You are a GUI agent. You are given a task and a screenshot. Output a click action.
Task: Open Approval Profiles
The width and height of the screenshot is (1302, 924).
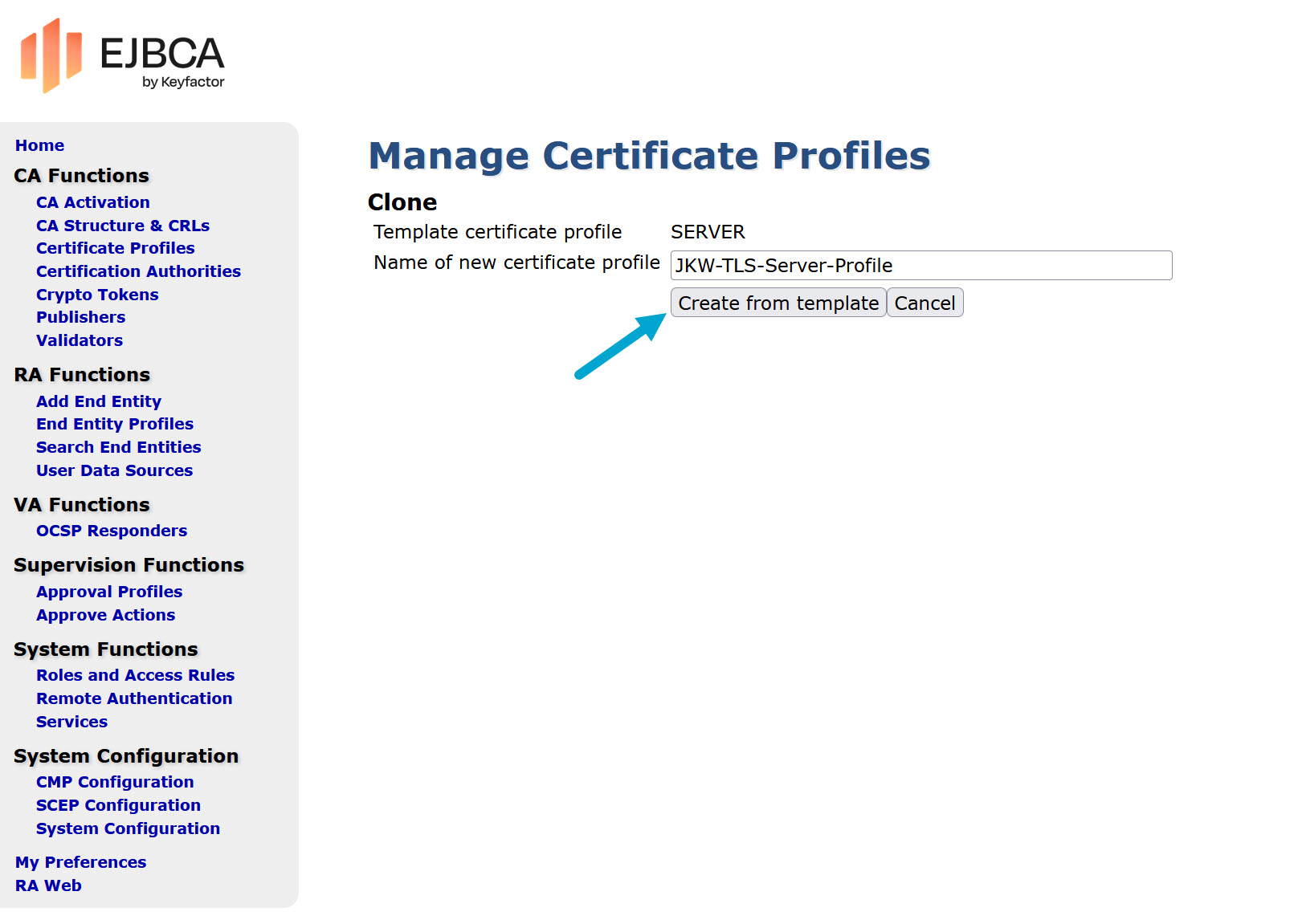[x=109, y=592]
